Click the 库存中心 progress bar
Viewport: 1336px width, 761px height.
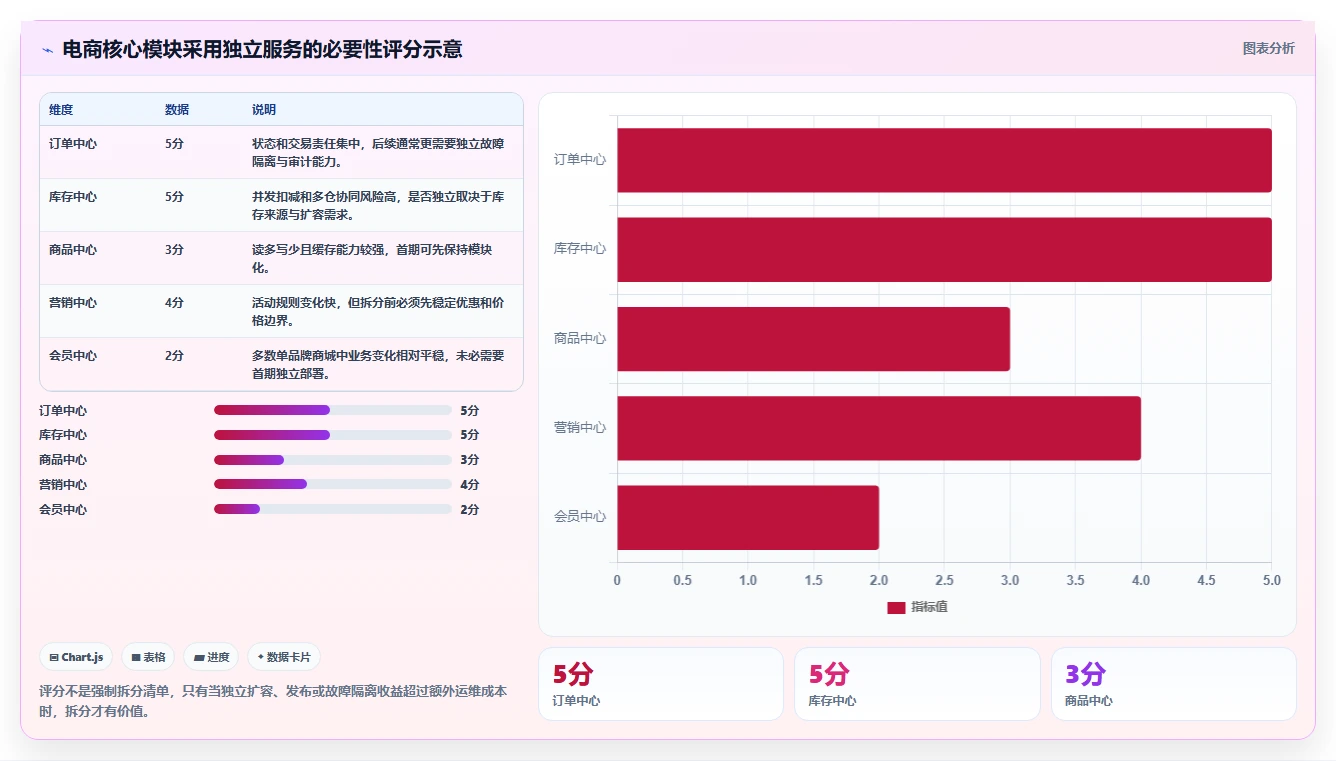click(x=333, y=435)
